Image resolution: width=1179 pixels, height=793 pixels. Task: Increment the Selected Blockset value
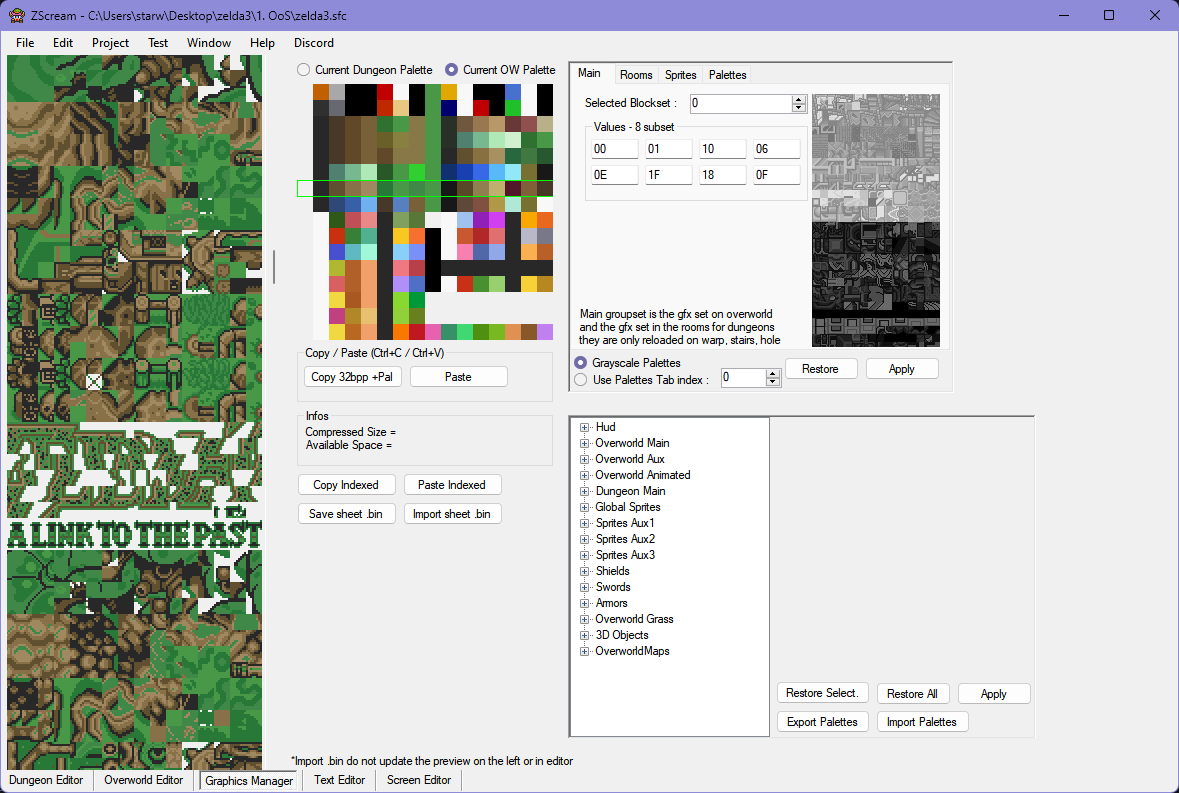coord(799,99)
